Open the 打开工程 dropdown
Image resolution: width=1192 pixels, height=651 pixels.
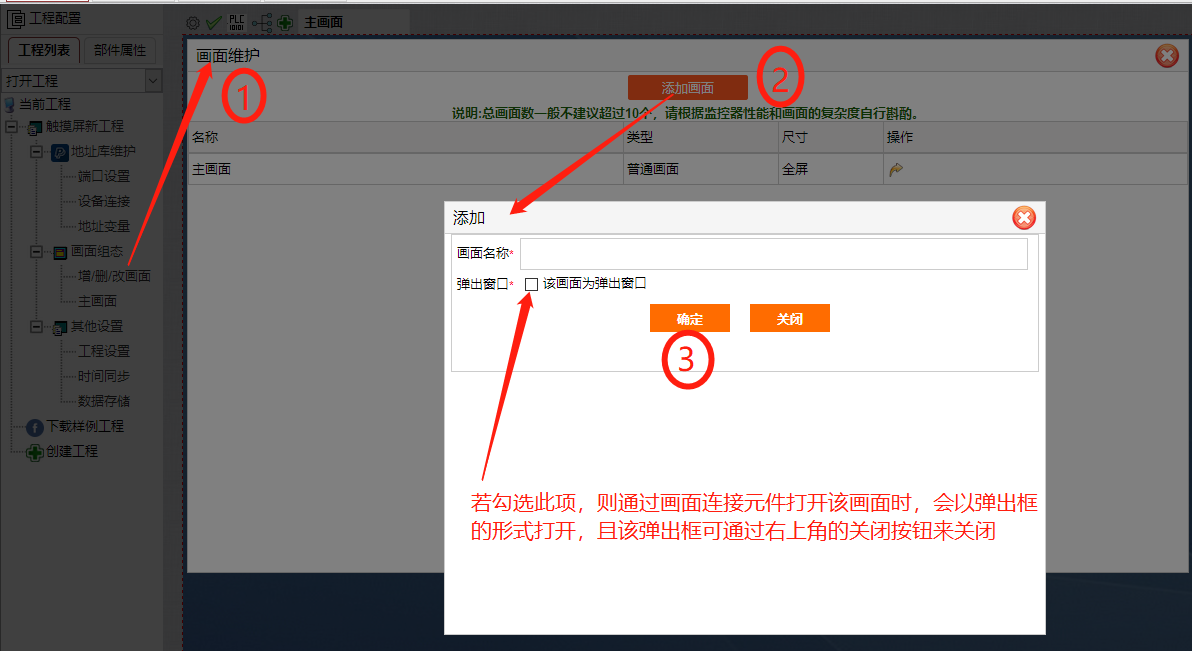click(x=153, y=81)
